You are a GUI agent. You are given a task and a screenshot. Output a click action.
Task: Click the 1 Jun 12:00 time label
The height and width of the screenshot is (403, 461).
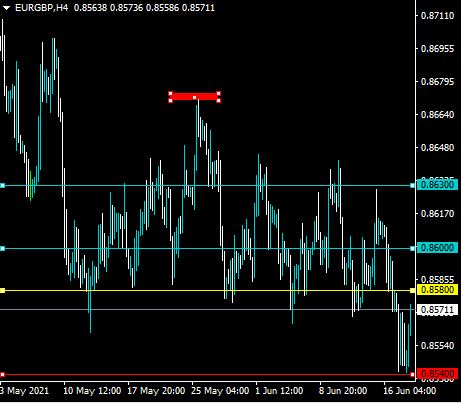[x=279, y=391]
